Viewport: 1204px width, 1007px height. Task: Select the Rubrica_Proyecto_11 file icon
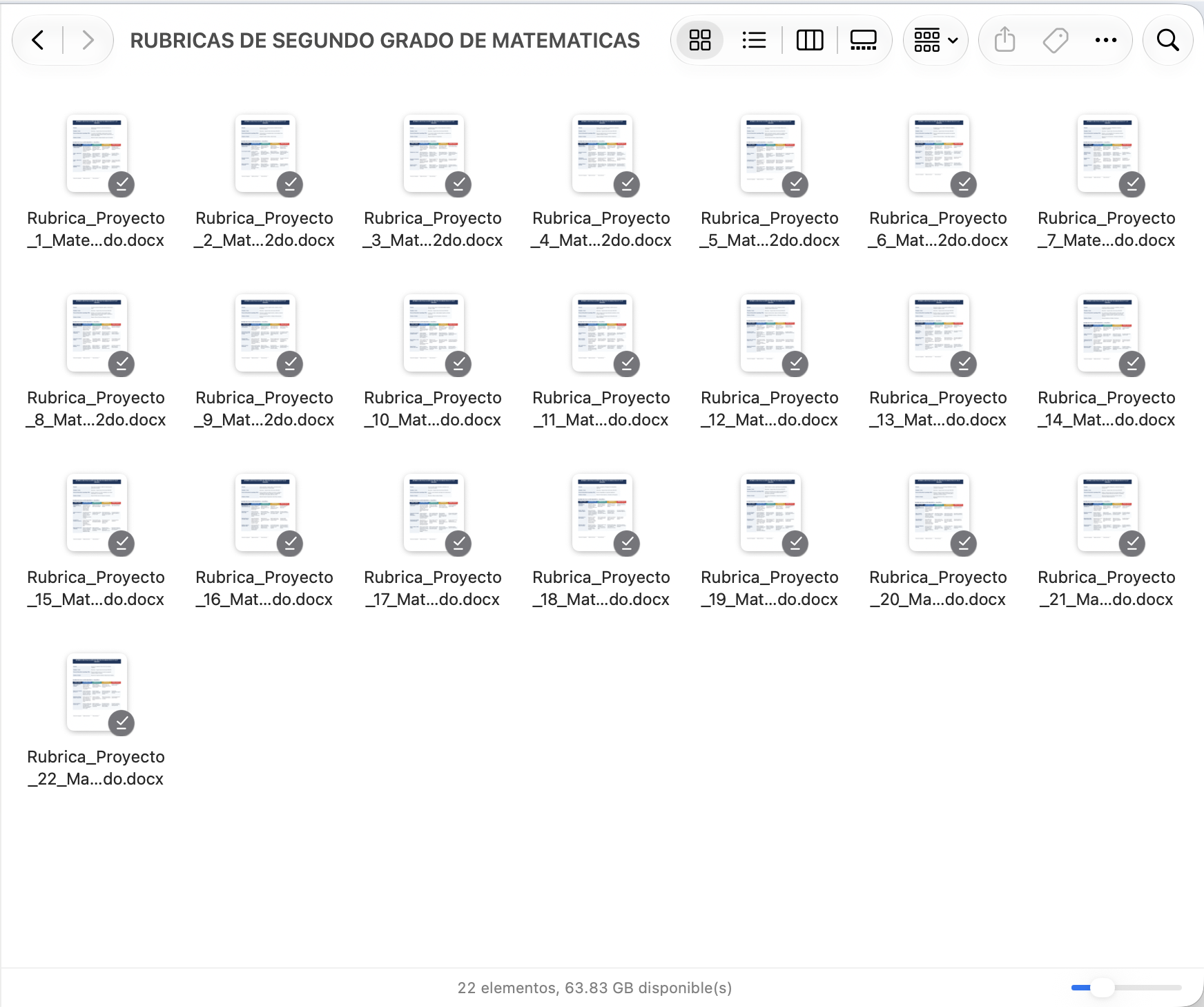pyautogui.click(x=602, y=333)
